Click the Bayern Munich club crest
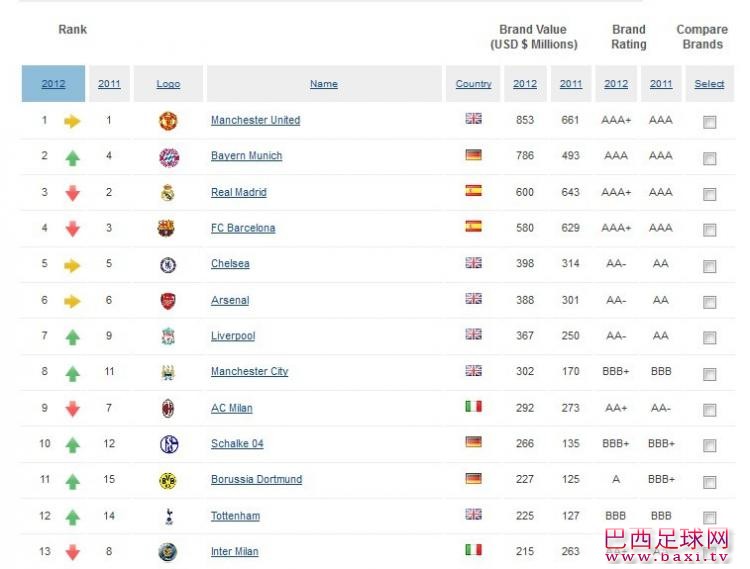 (x=168, y=157)
